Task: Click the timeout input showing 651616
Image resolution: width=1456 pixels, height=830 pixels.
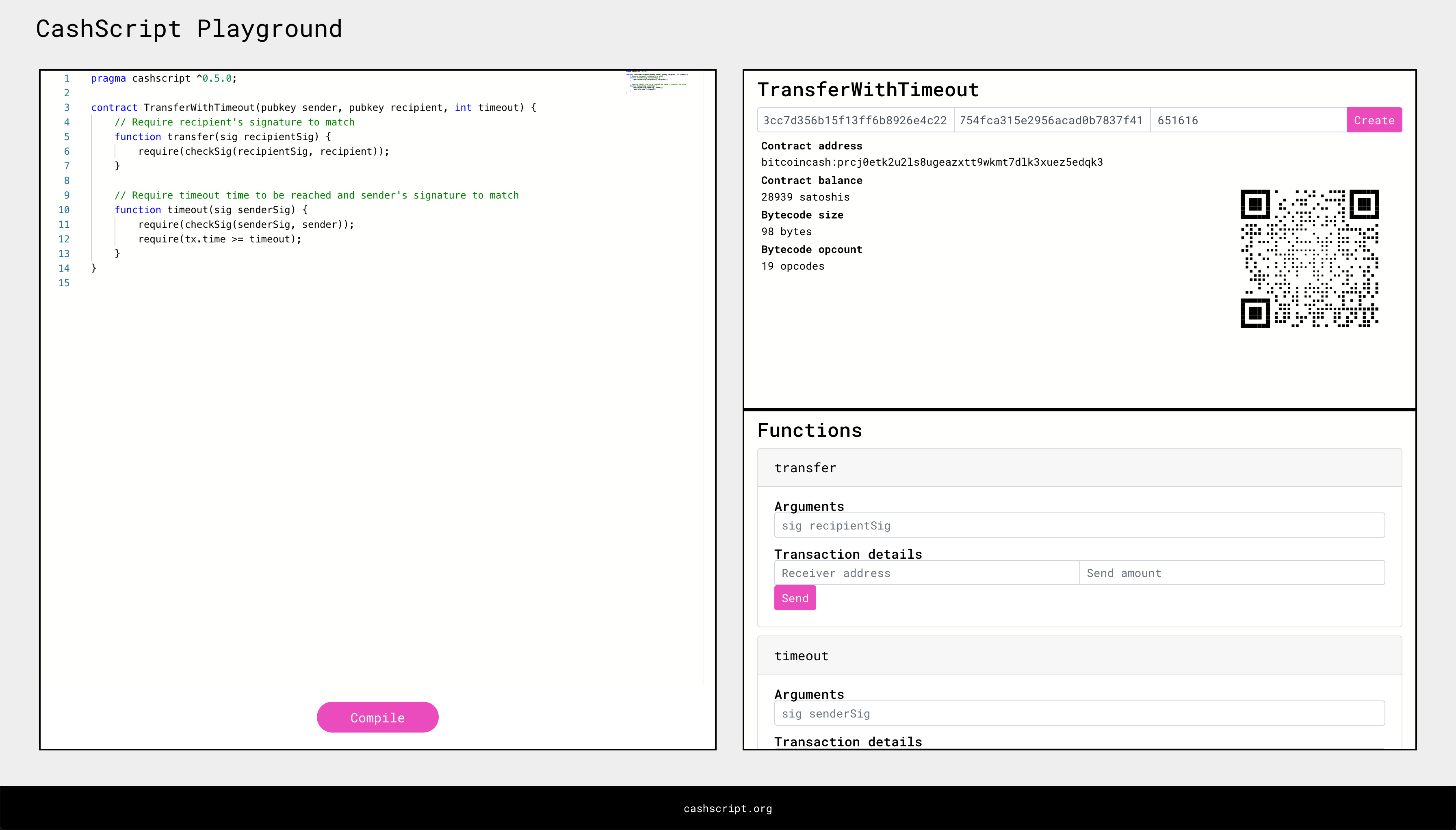Action: pyautogui.click(x=1248, y=120)
